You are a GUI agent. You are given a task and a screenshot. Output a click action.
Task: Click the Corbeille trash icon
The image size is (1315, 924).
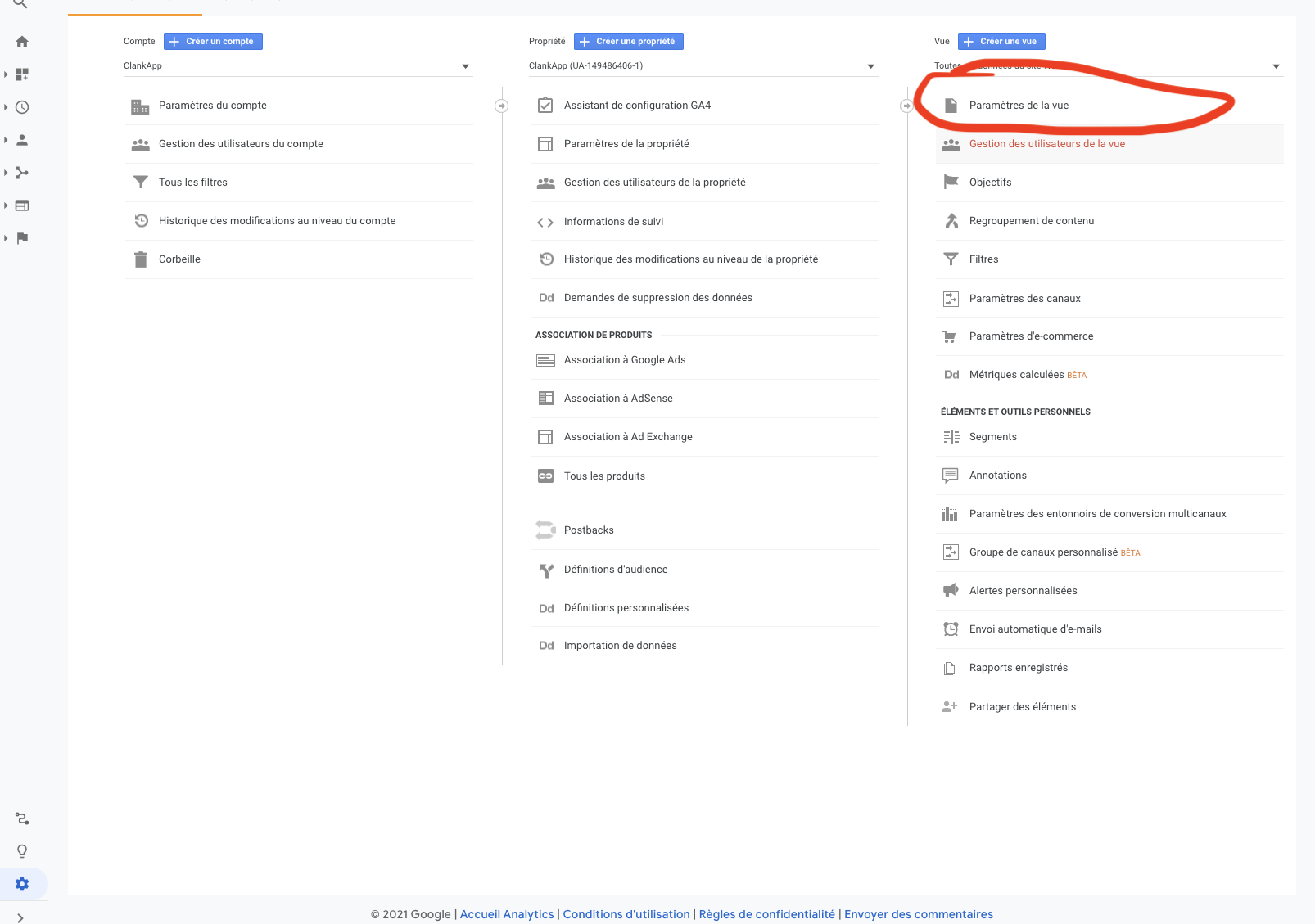(x=141, y=259)
